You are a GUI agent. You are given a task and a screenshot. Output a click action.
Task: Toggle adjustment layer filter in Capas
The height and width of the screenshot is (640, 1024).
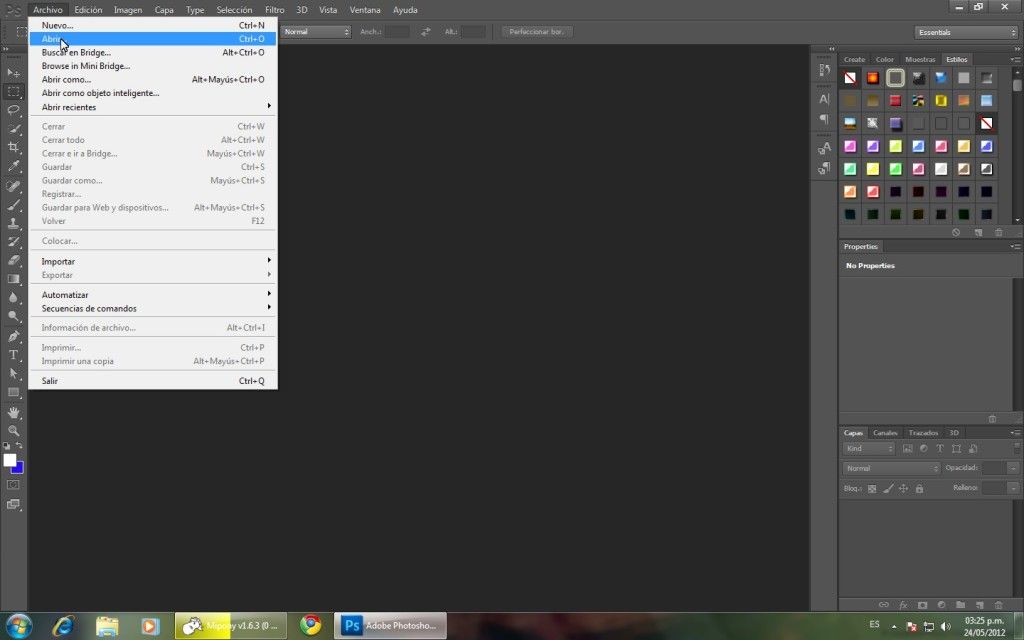click(923, 449)
